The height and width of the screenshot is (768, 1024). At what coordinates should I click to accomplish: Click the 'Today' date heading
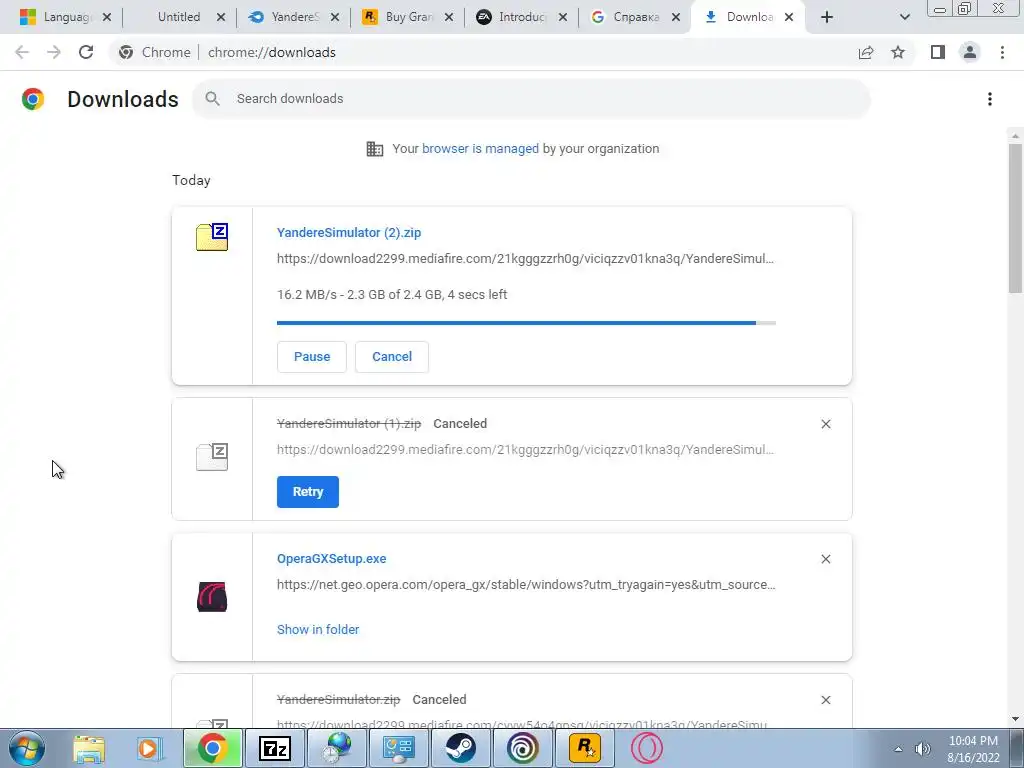191,180
